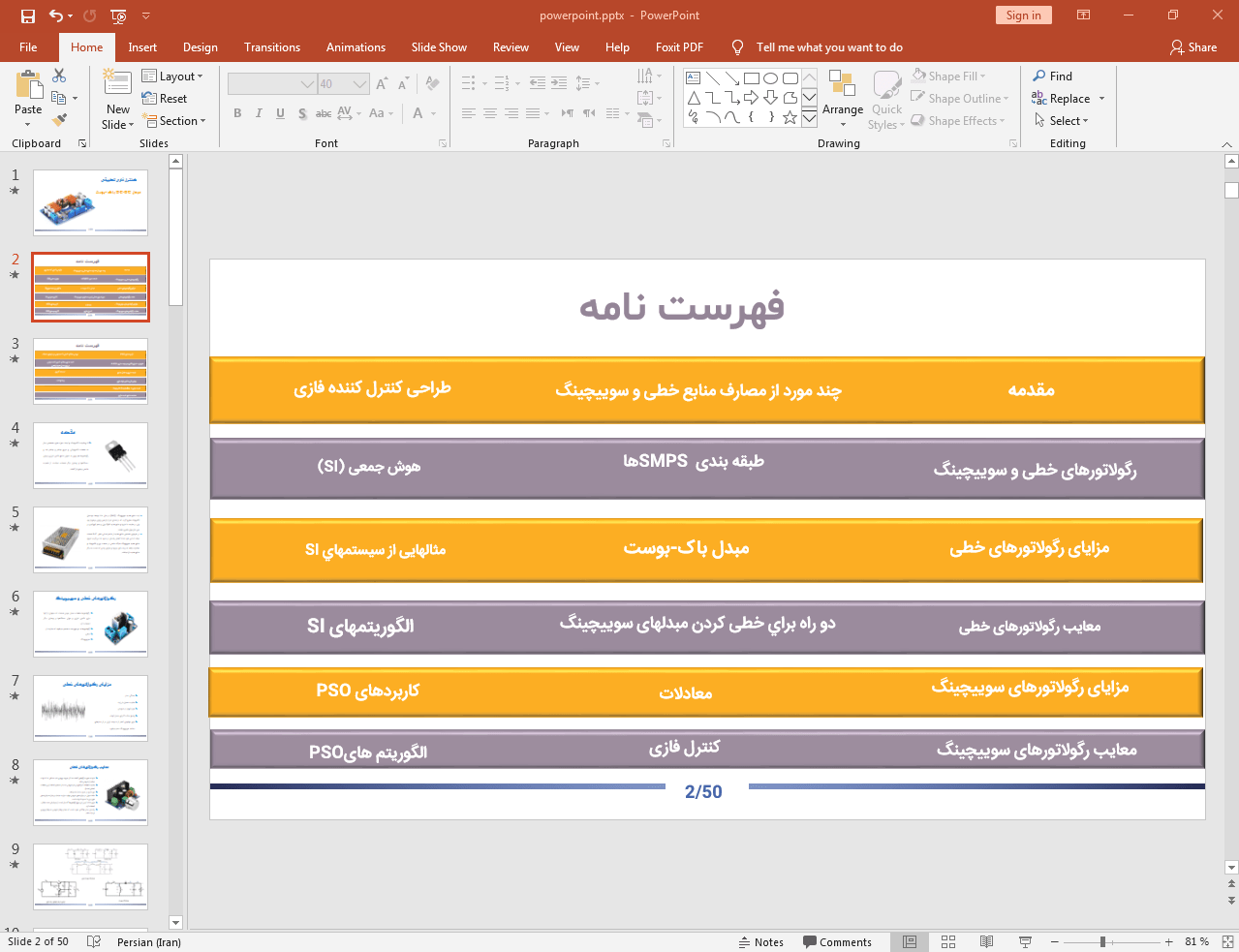Click the Sign in button
This screenshot has width=1239, height=952.
1023,15
